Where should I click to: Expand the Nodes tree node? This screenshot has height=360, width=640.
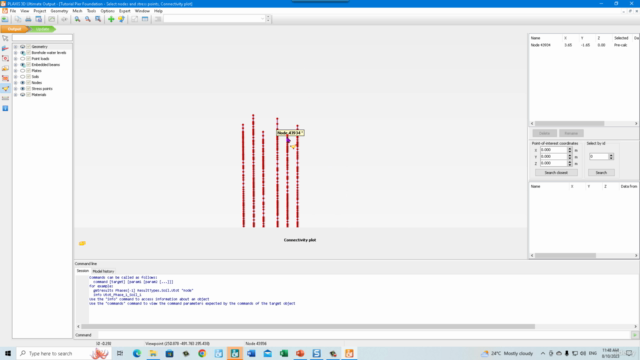point(16,82)
